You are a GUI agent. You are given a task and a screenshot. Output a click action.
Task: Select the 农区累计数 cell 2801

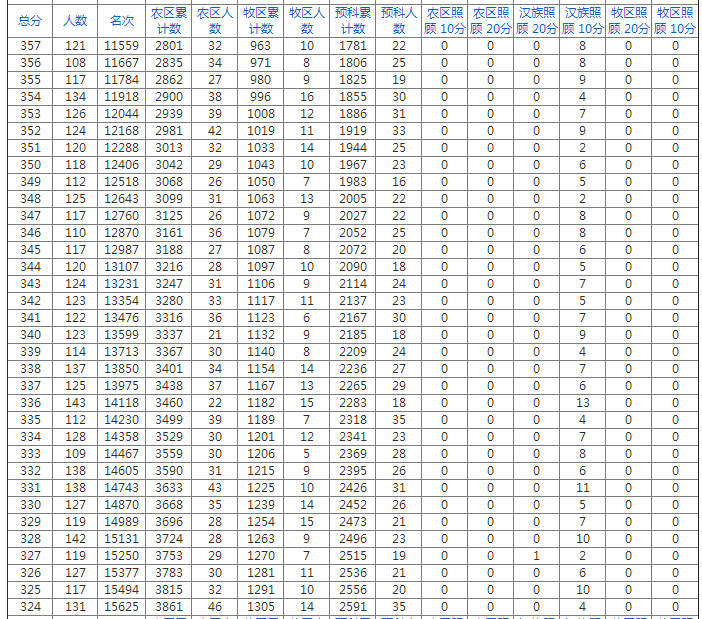(x=169, y=46)
